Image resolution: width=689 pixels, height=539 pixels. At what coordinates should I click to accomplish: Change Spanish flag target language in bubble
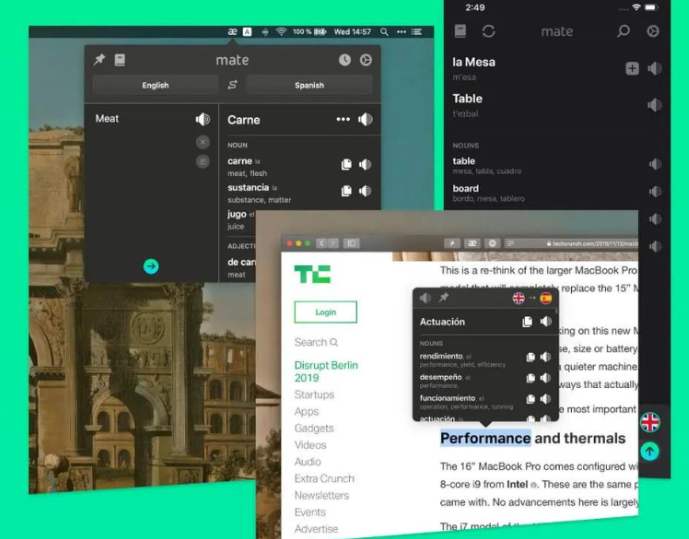[x=546, y=298]
